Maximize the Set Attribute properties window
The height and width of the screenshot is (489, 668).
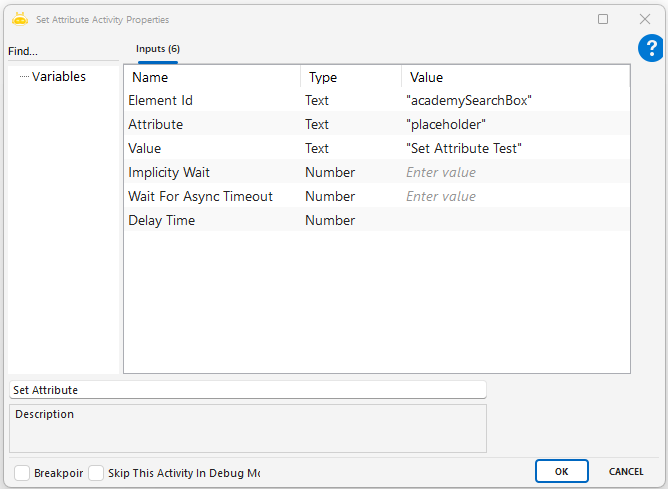tap(603, 19)
